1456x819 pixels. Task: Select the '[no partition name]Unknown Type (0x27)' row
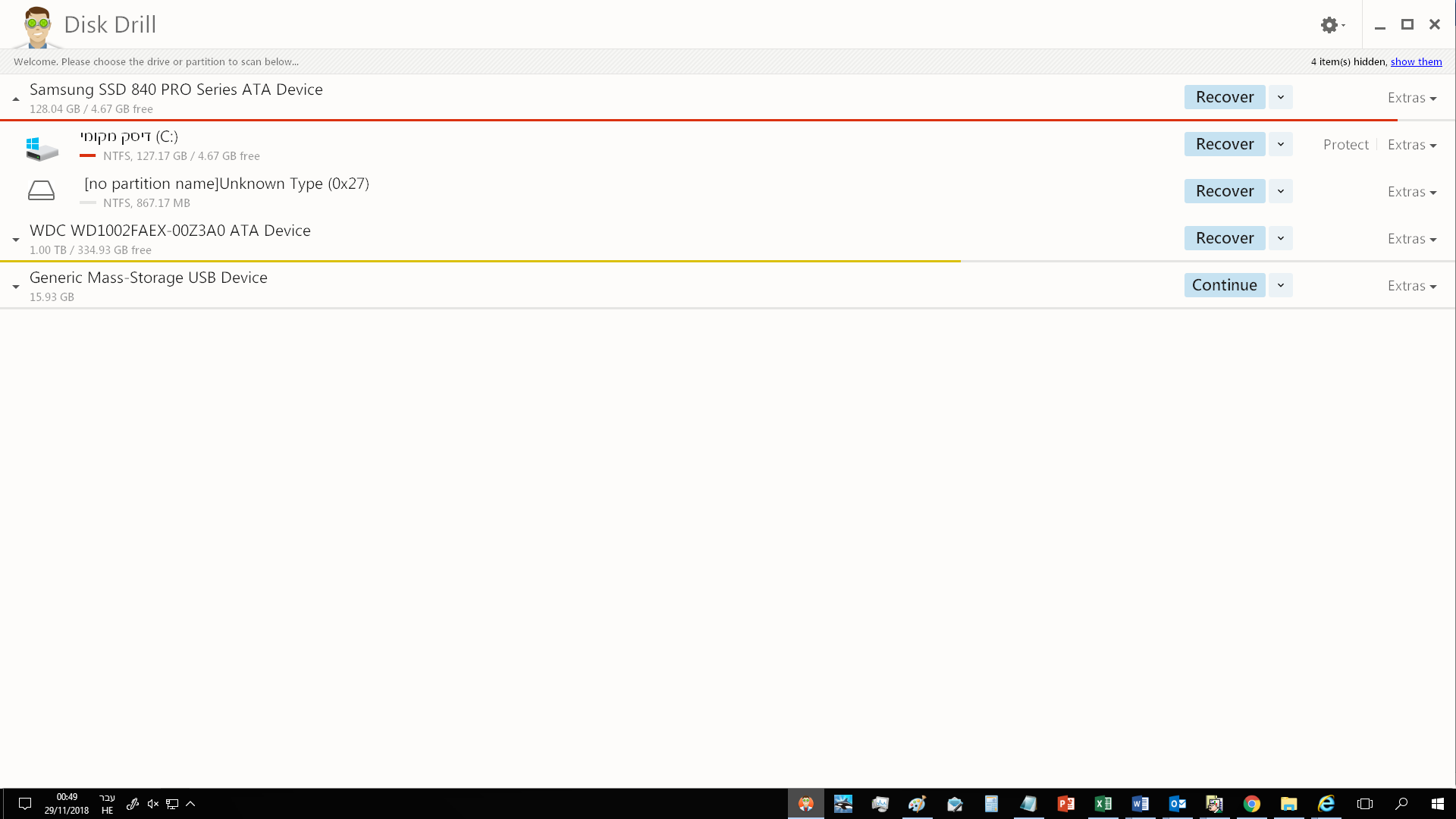728,191
